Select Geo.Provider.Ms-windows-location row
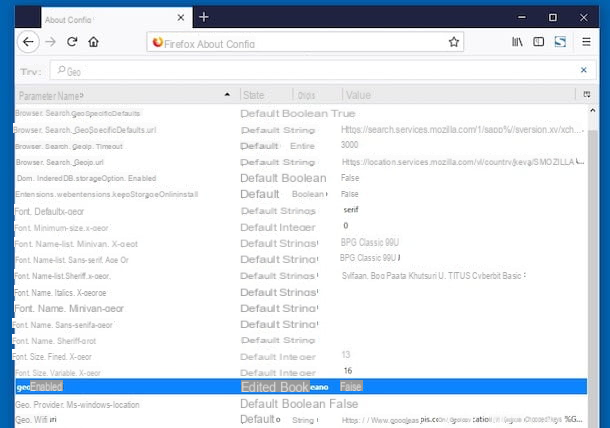Image resolution: width=610 pixels, height=428 pixels. click(x=301, y=404)
